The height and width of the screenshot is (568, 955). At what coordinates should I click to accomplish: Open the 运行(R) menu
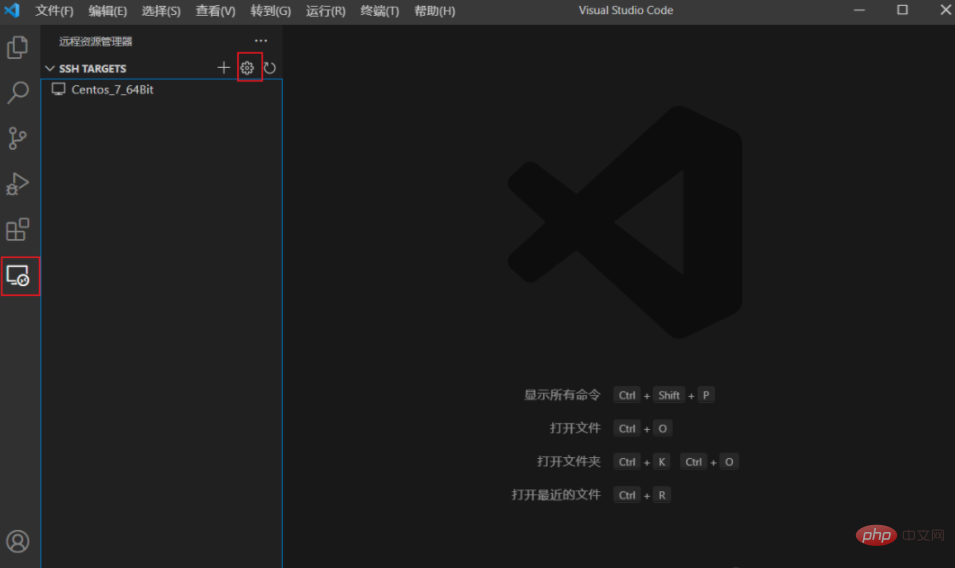coord(325,11)
